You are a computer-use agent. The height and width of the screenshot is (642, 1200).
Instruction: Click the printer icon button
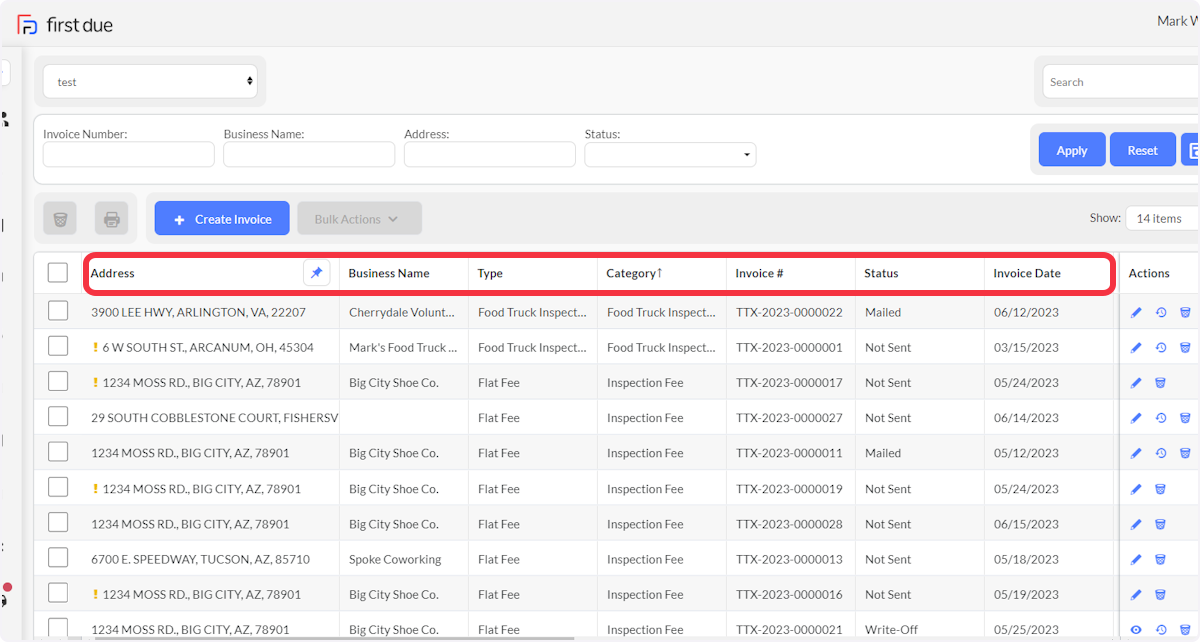[112, 219]
